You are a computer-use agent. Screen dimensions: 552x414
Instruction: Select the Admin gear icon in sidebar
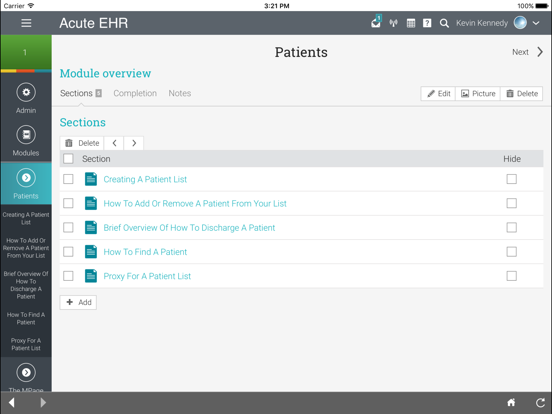click(x=26, y=93)
